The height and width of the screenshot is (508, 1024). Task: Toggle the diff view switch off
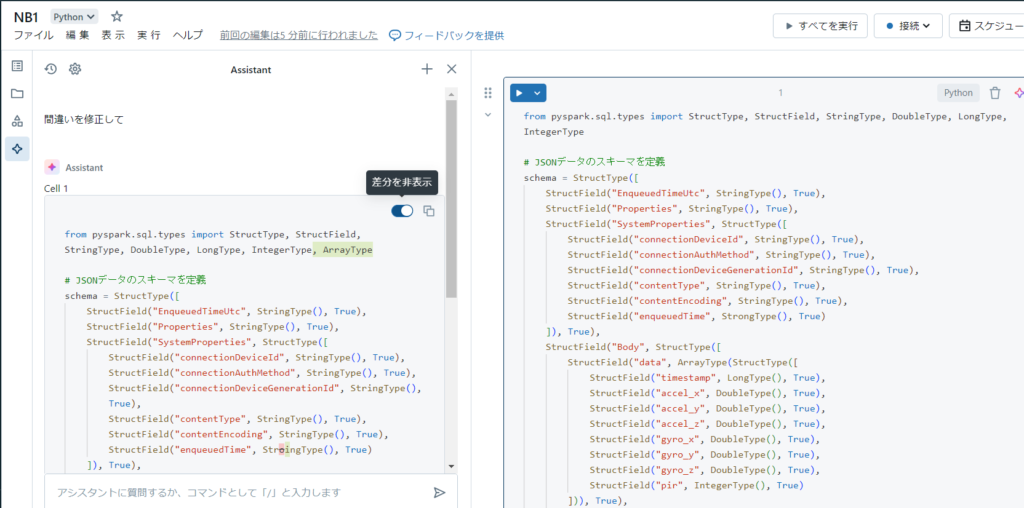(x=402, y=211)
